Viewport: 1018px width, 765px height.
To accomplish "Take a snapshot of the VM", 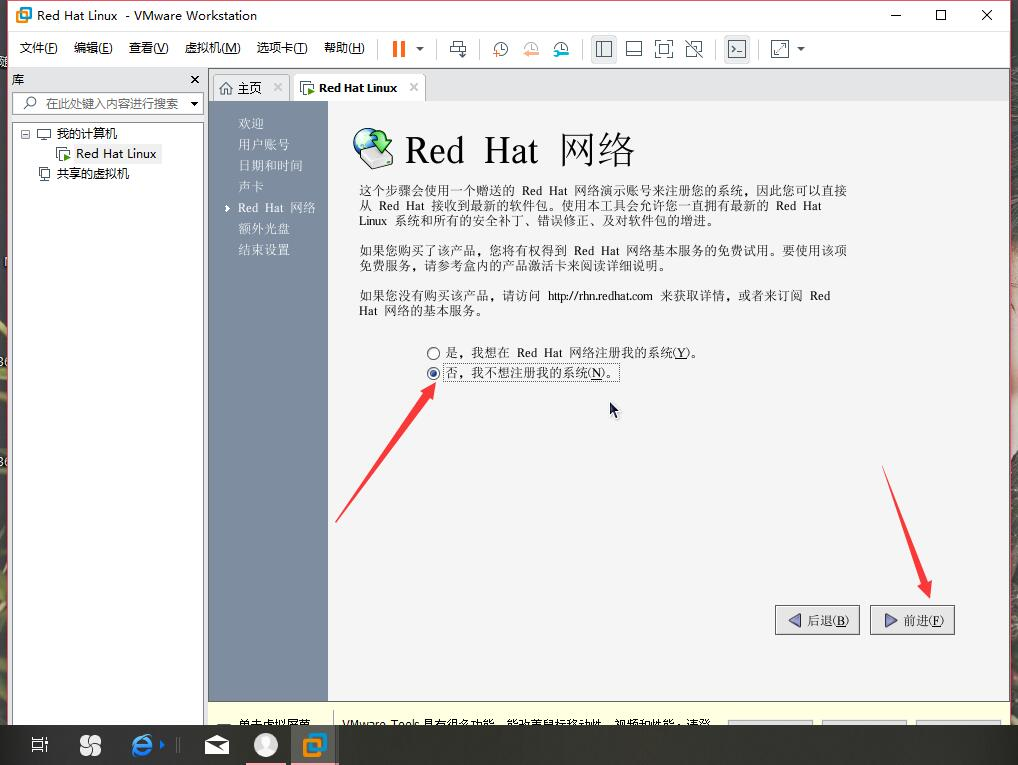I will (501, 49).
